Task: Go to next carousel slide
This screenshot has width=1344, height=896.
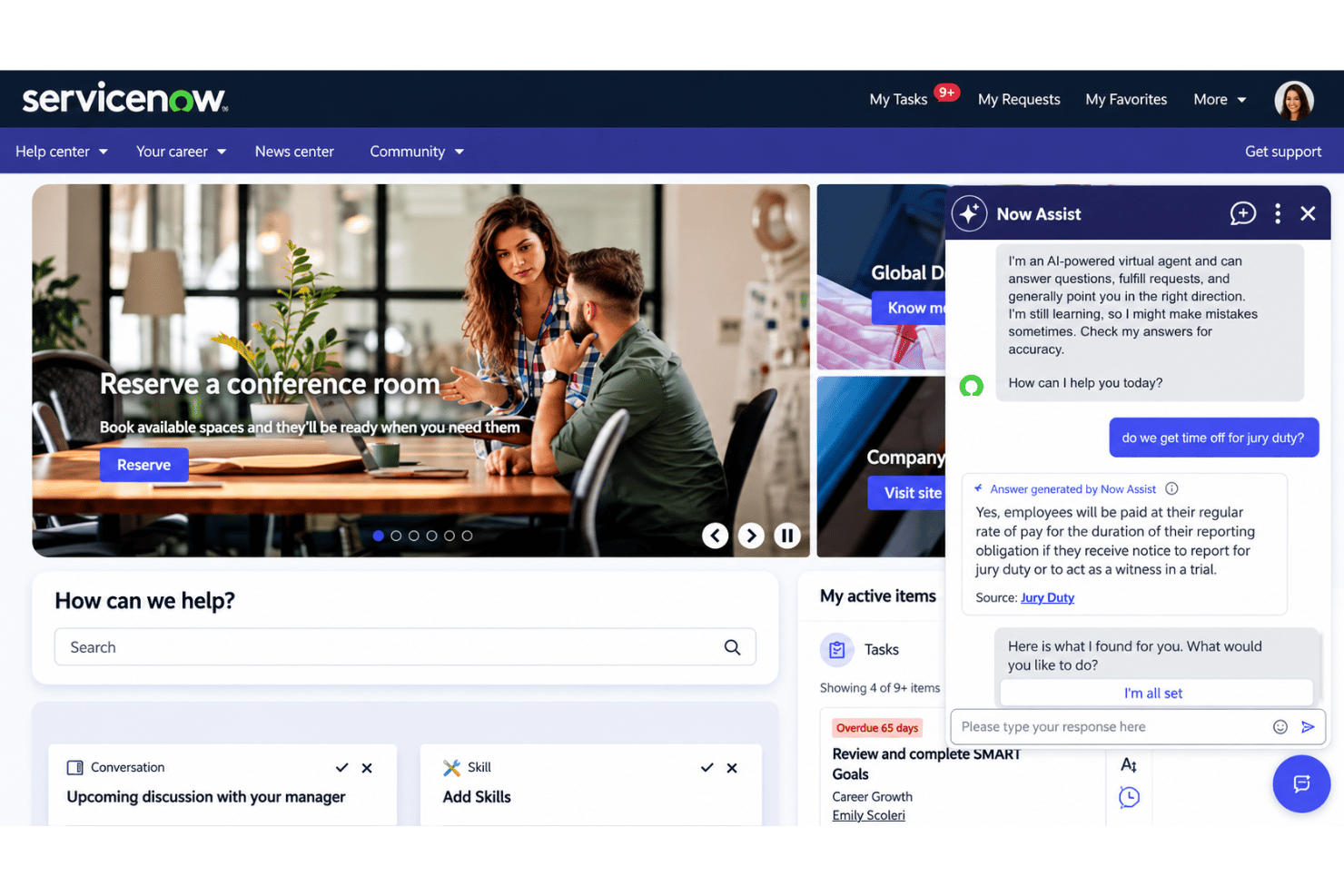Action: click(751, 536)
